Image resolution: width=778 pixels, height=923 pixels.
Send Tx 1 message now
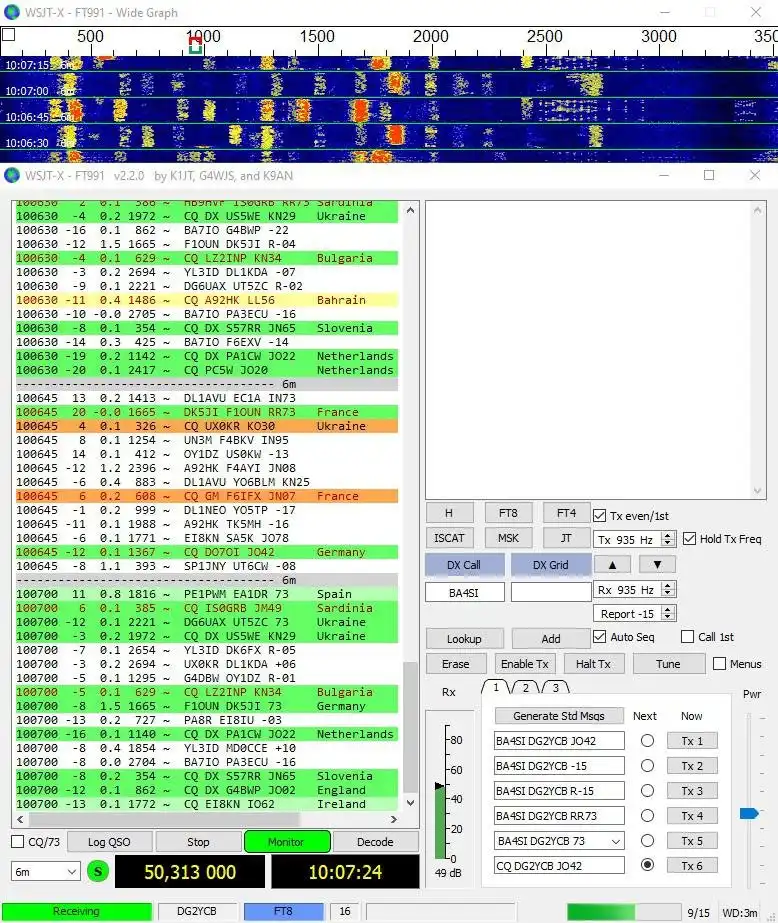(692, 741)
